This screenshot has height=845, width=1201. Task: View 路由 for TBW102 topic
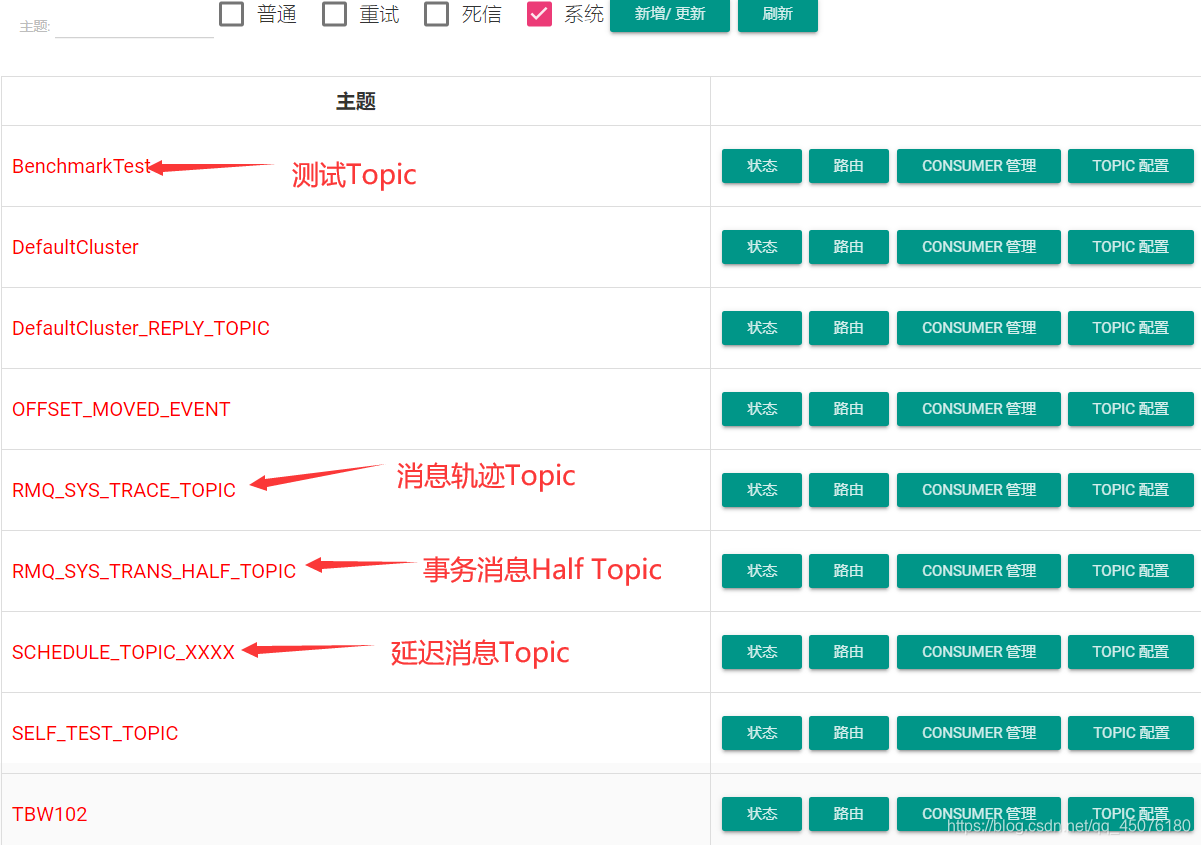coord(849,814)
